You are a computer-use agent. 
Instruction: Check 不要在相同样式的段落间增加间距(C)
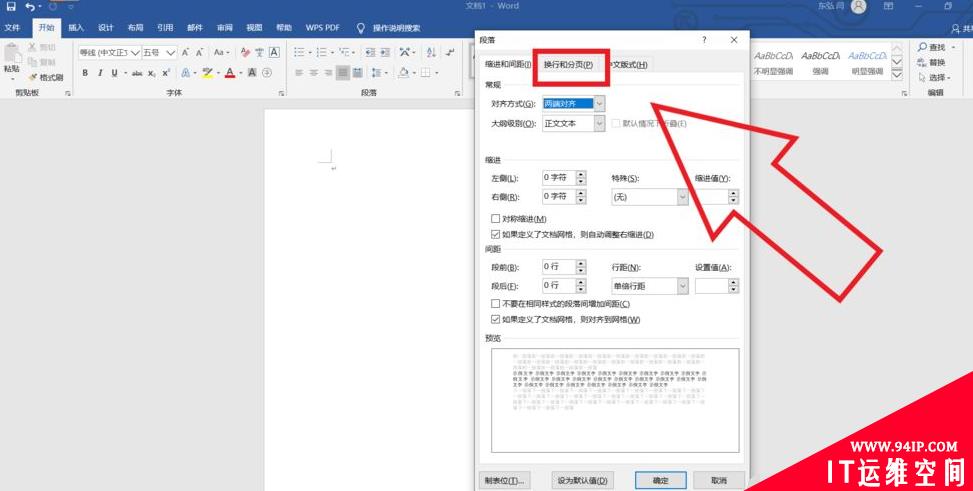(x=495, y=304)
